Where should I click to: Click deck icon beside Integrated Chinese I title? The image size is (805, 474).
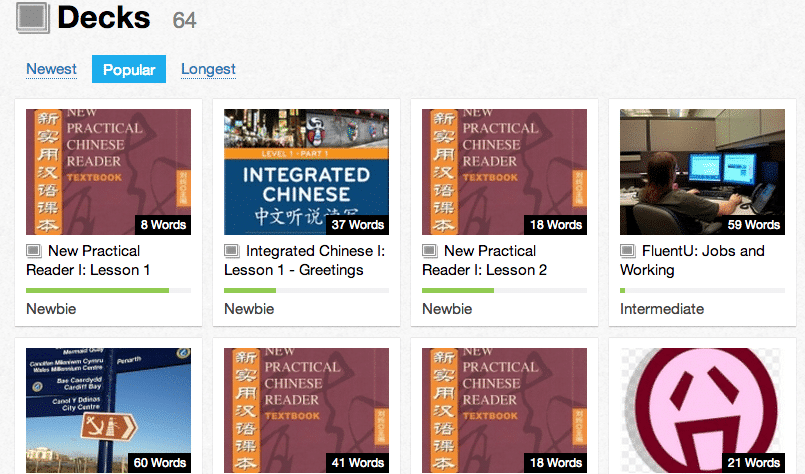click(x=232, y=251)
